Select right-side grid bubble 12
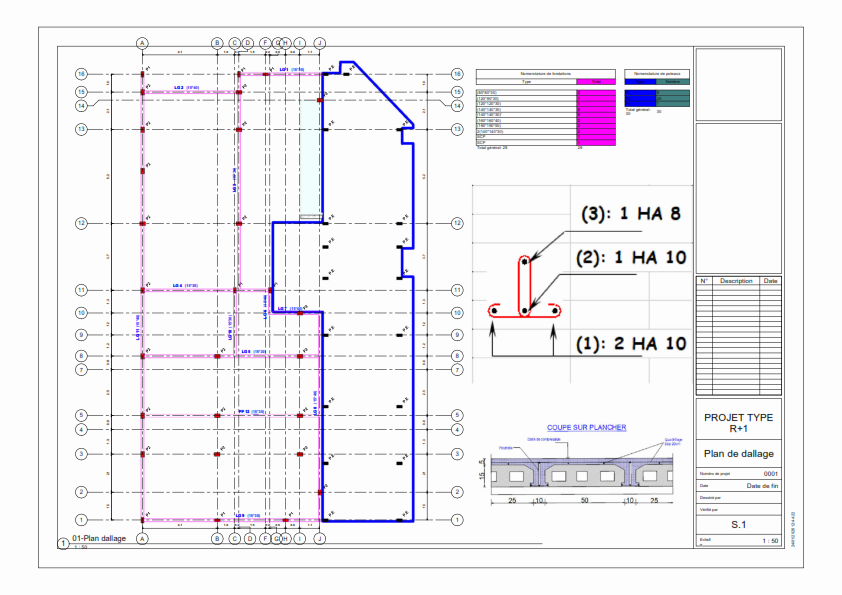This screenshot has height=595, width=842. coord(457,223)
